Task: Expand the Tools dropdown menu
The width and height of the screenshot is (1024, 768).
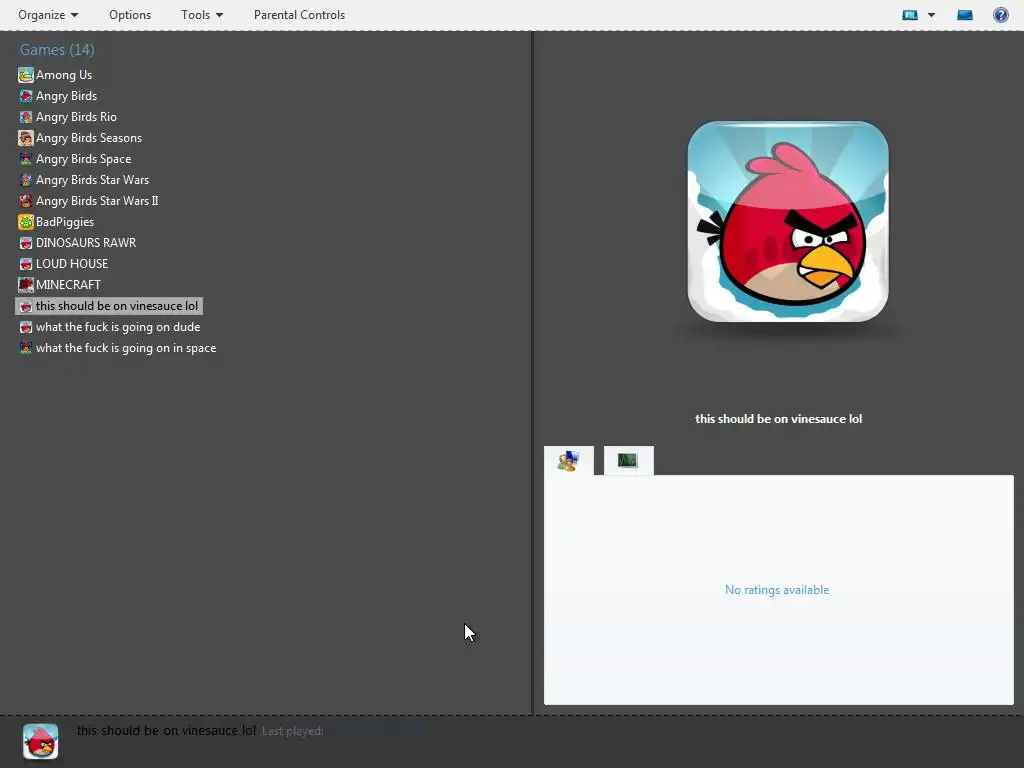Action: tap(202, 14)
